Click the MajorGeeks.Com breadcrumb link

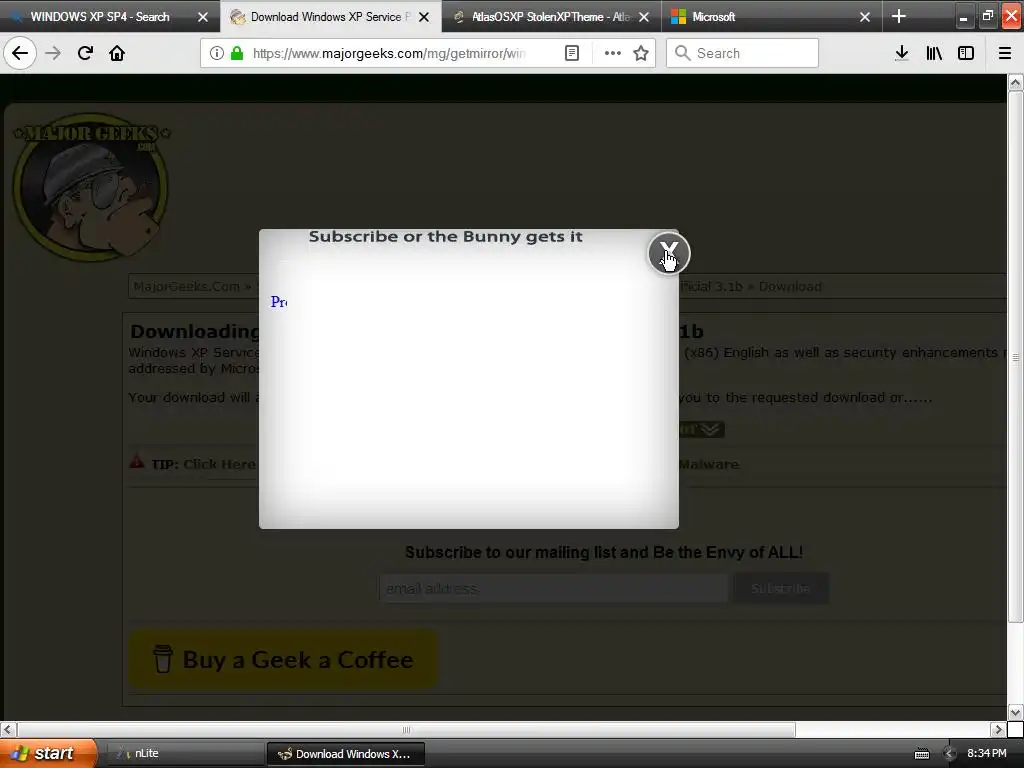[186, 287]
